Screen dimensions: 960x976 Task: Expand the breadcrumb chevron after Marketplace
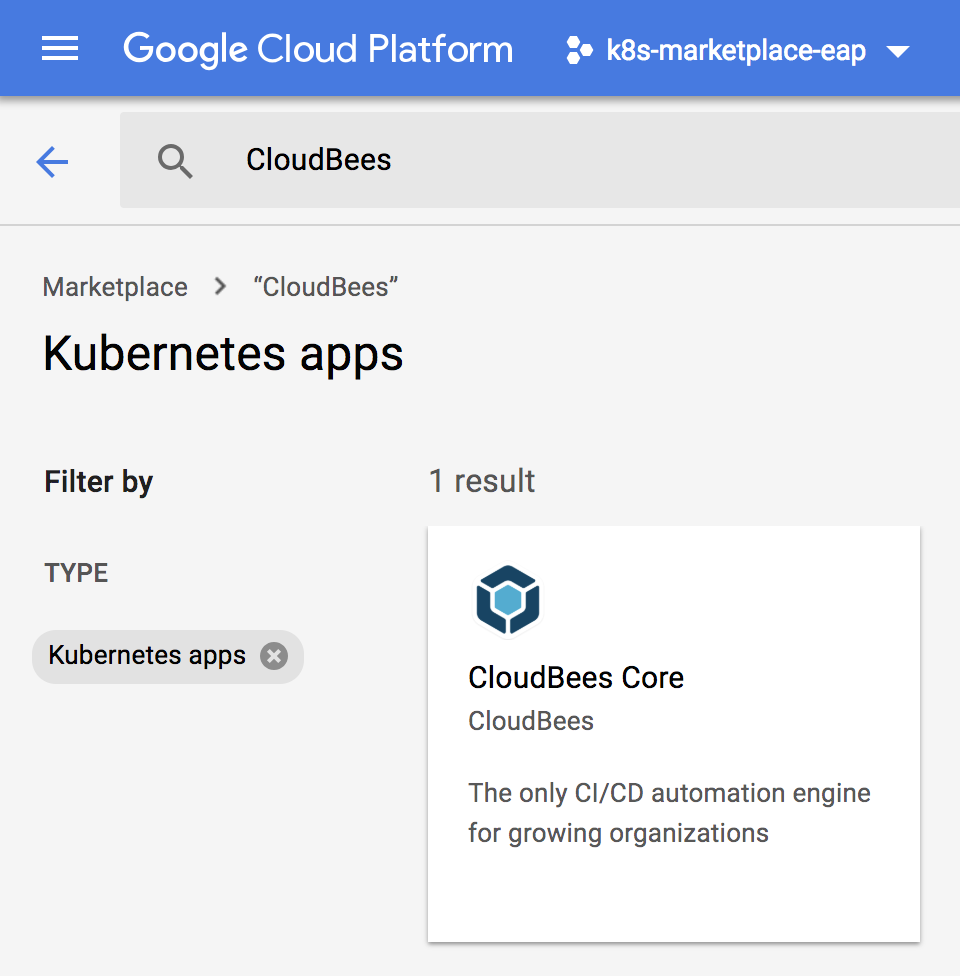pyautogui.click(x=219, y=287)
